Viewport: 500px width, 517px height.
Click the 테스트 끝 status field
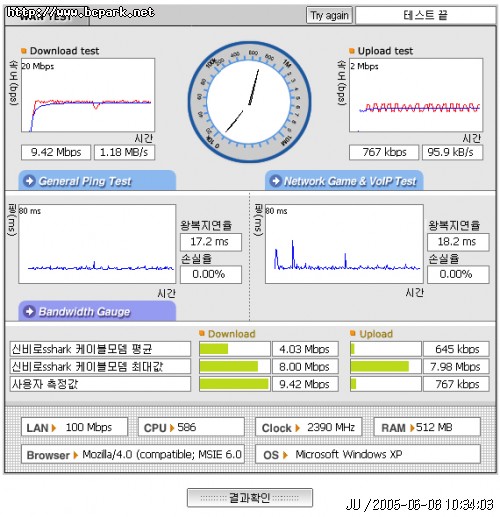point(426,15)
